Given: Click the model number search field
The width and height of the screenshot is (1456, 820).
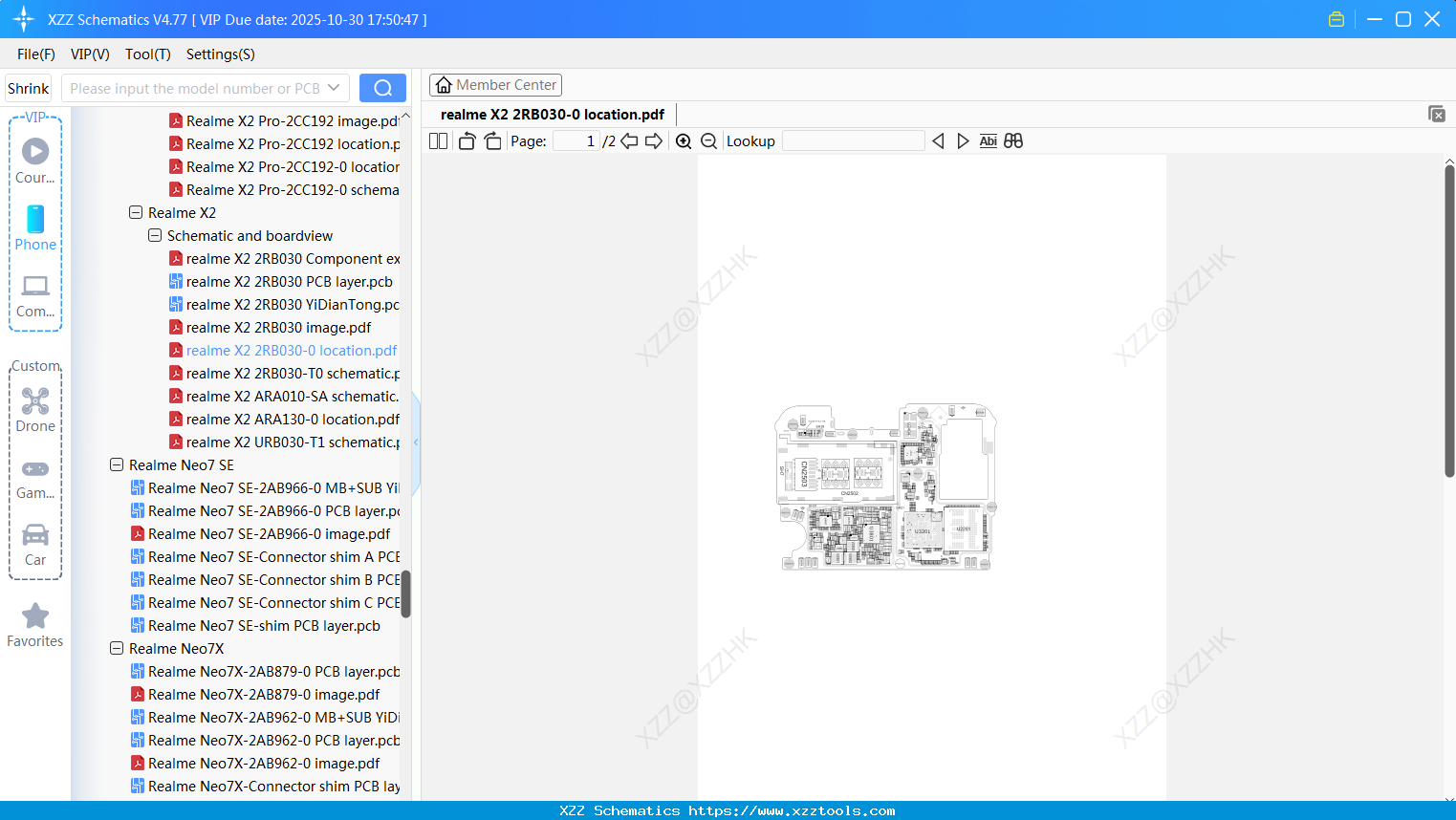Looking at the screenshot, I should 195,88.
